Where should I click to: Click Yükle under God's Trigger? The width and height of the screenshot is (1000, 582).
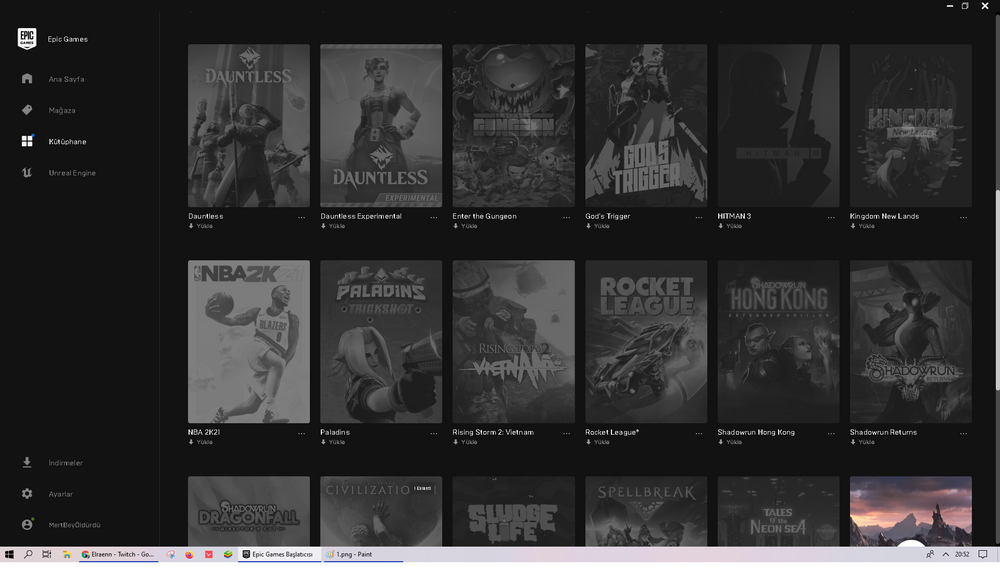[598, 226]
